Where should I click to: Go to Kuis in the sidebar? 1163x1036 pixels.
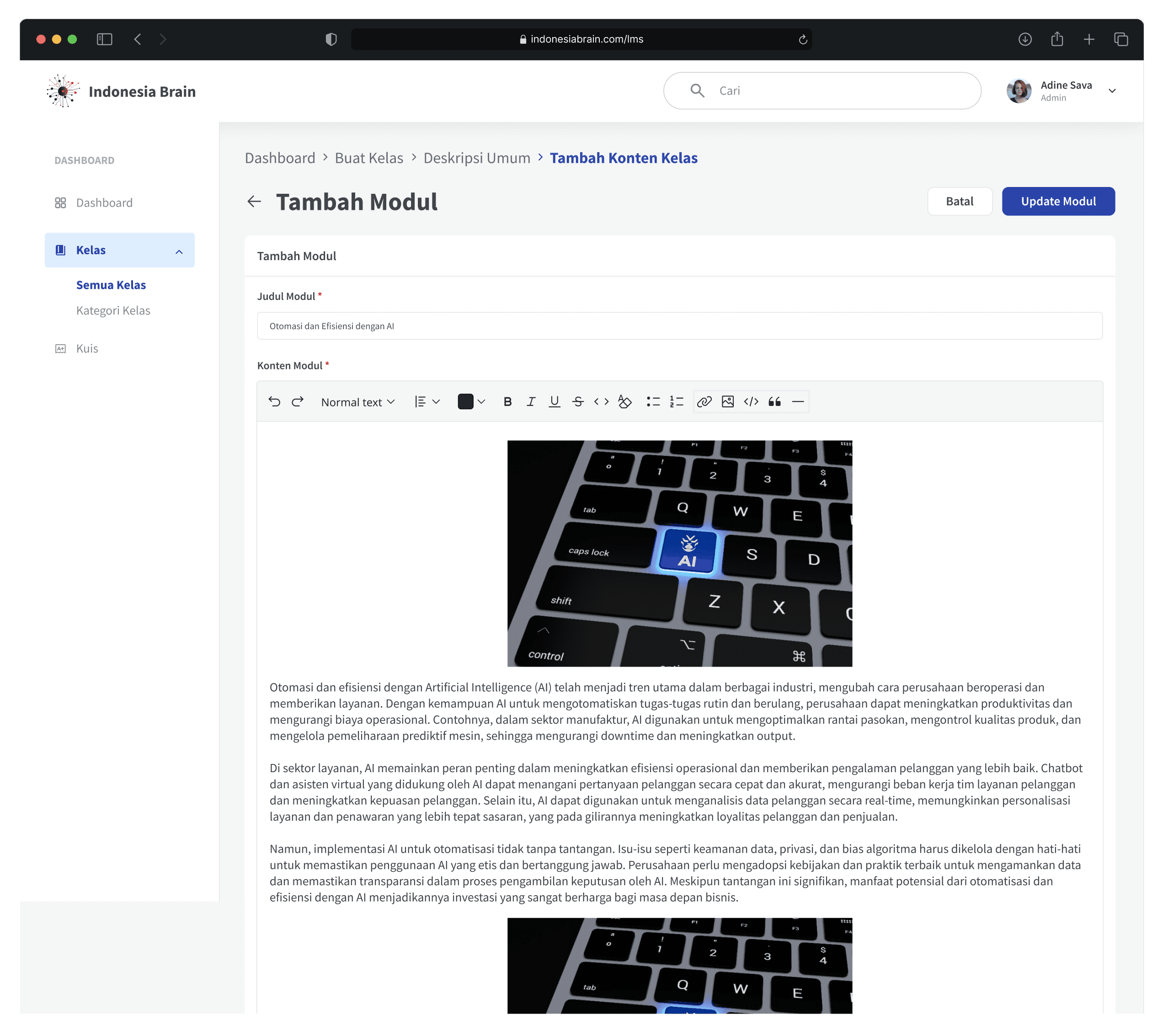point(87,349)
